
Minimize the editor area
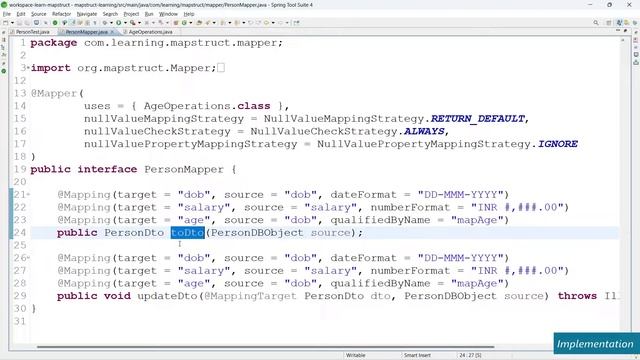pos(618,31)
